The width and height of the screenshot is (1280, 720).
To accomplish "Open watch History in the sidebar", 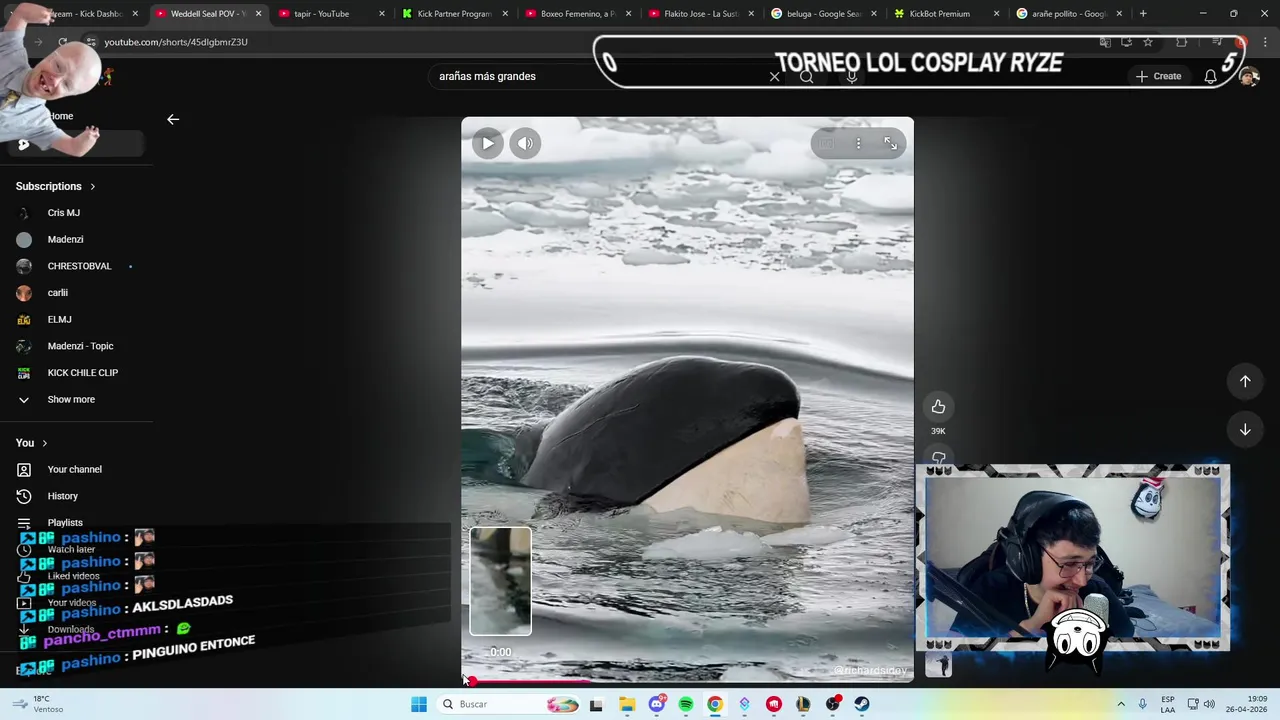I will [62, 496].
